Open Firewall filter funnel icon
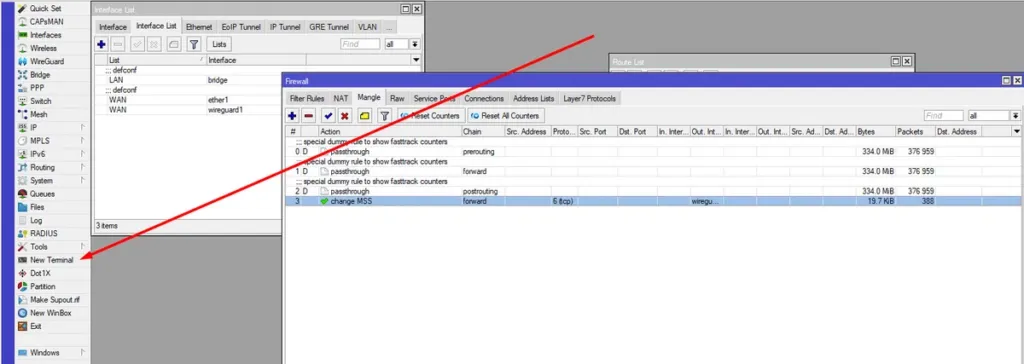 pyautogui.click(x=385, y=116)
